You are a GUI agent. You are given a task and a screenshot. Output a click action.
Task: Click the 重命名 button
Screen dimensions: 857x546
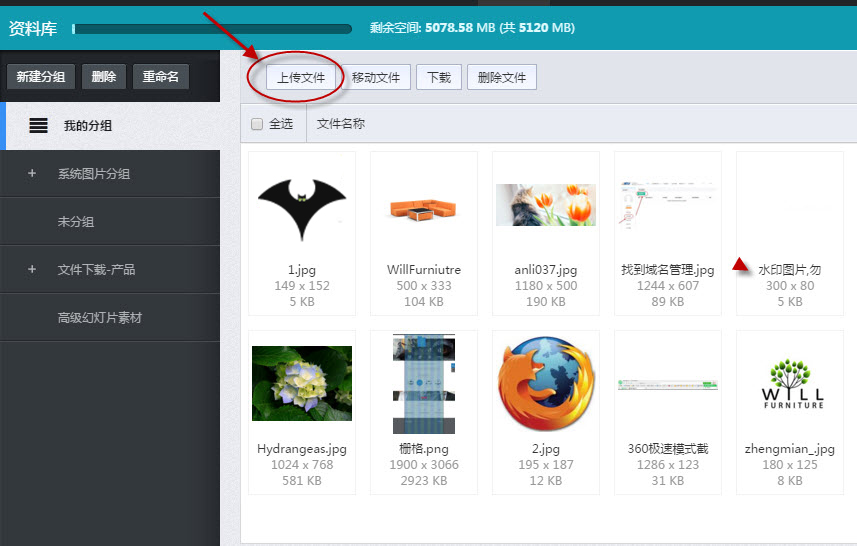pos(160,77)
